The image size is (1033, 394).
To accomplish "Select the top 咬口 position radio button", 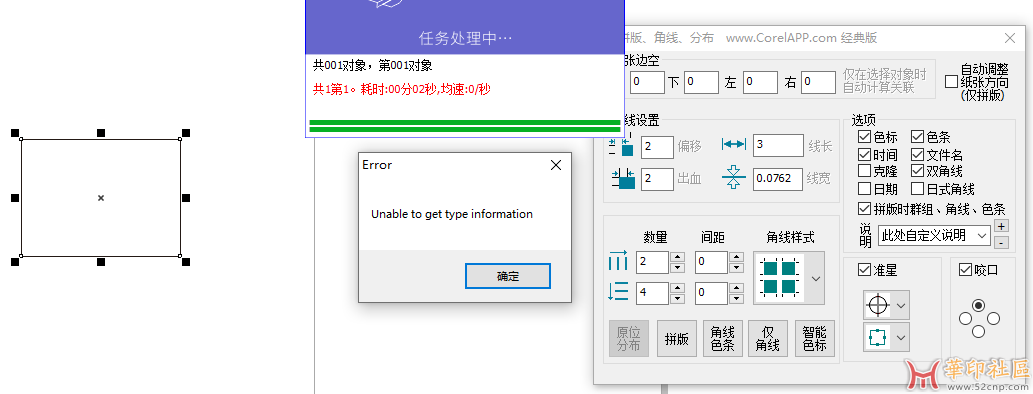I will pos(979,305).
